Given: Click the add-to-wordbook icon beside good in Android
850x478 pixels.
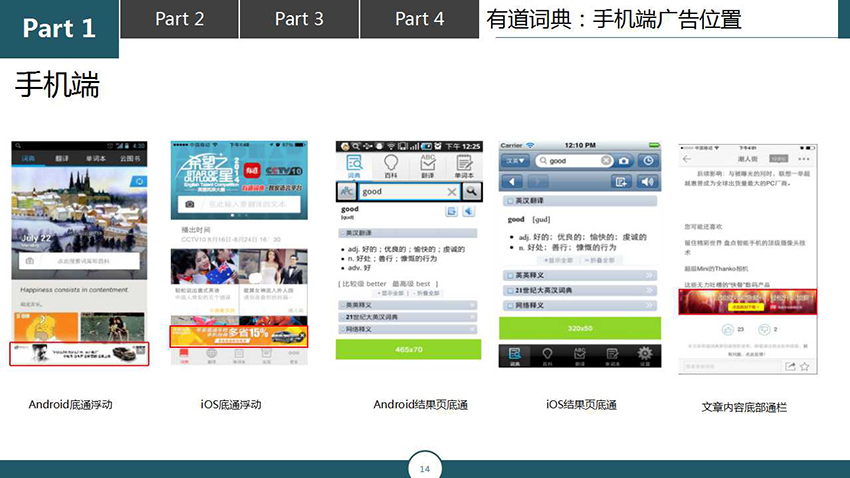Looking at the screenshot, I should 452,211.
